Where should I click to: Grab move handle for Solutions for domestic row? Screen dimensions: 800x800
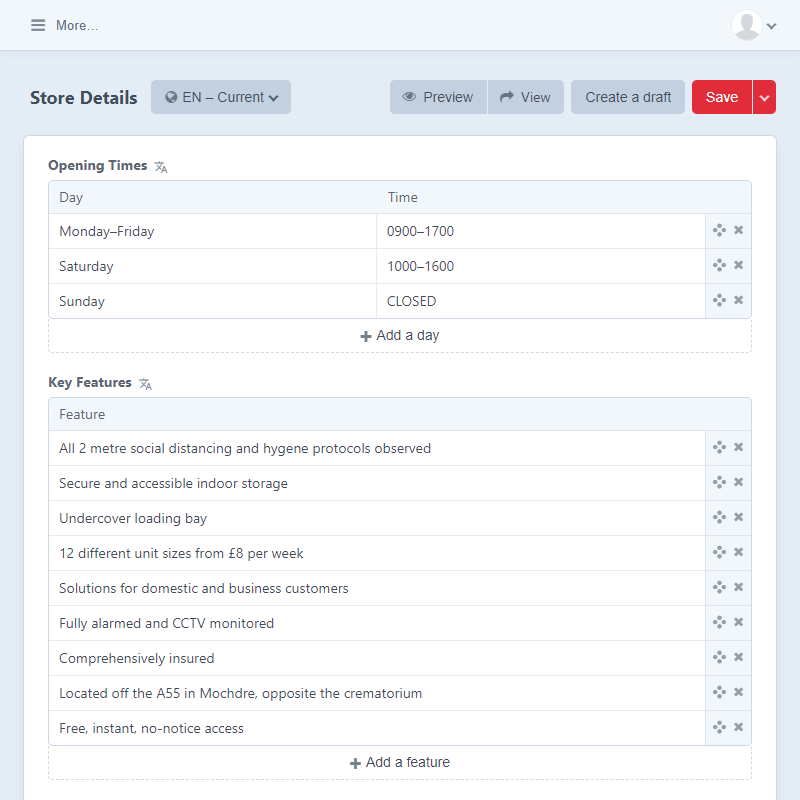tap(719, 587)
